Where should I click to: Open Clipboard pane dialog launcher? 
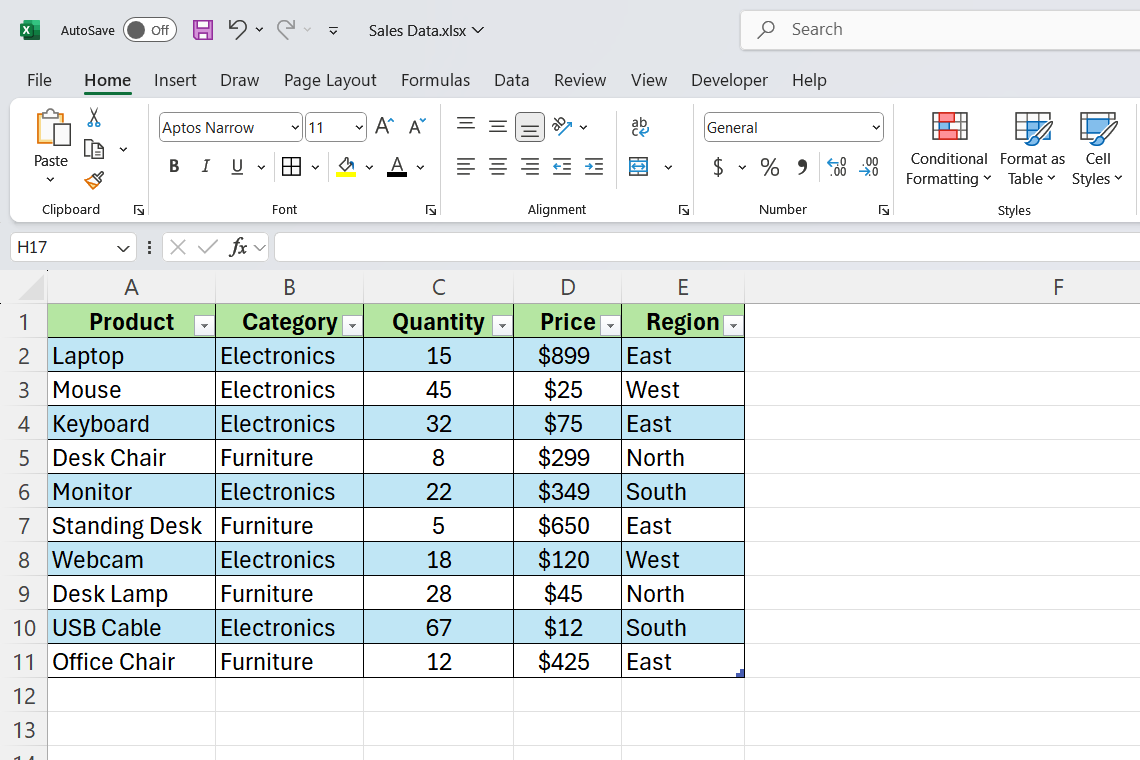click(139, 210)
